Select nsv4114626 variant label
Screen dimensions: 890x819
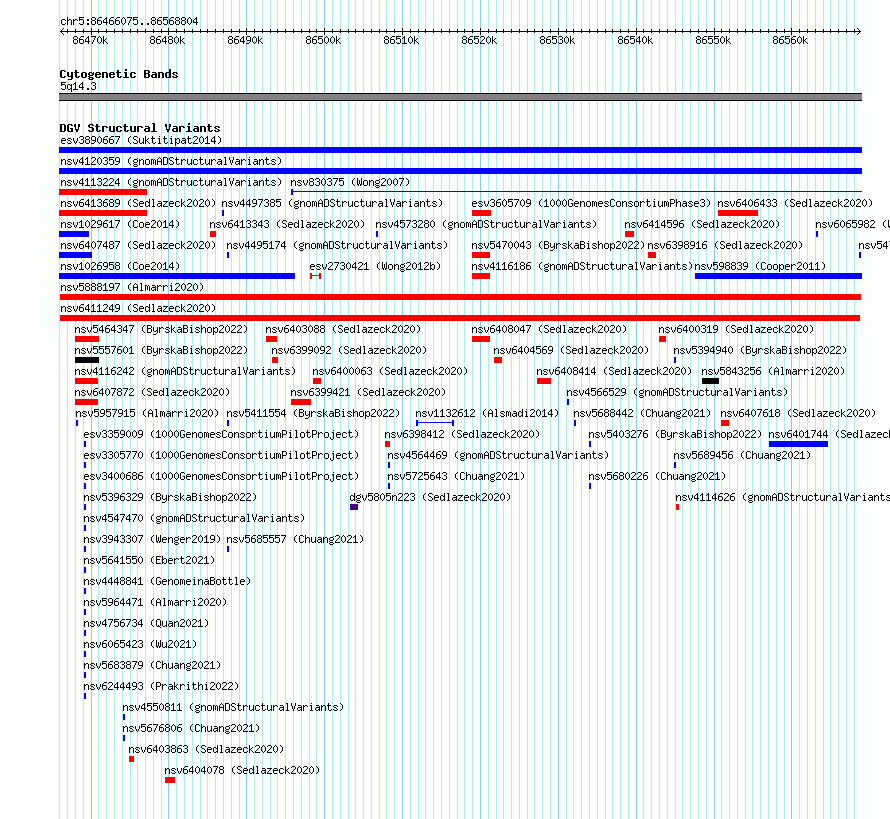(782, 497)
